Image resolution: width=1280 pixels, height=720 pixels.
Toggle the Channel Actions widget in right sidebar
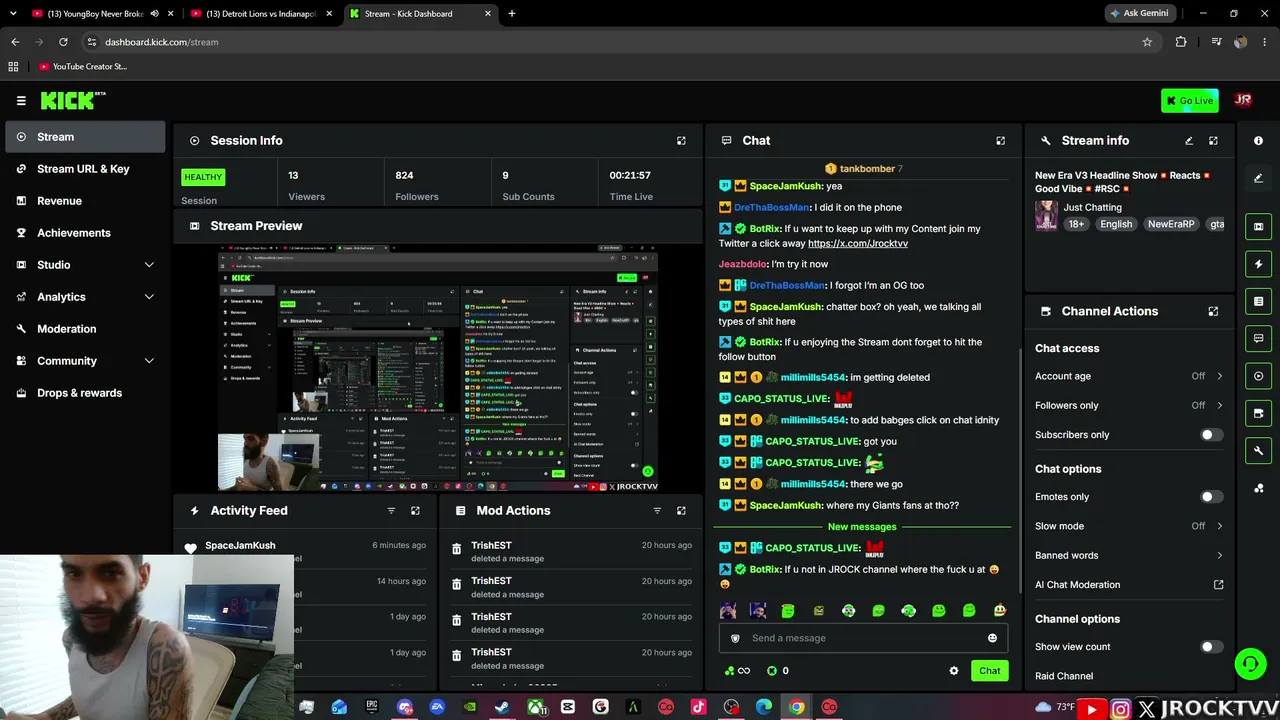point(1258,413)
